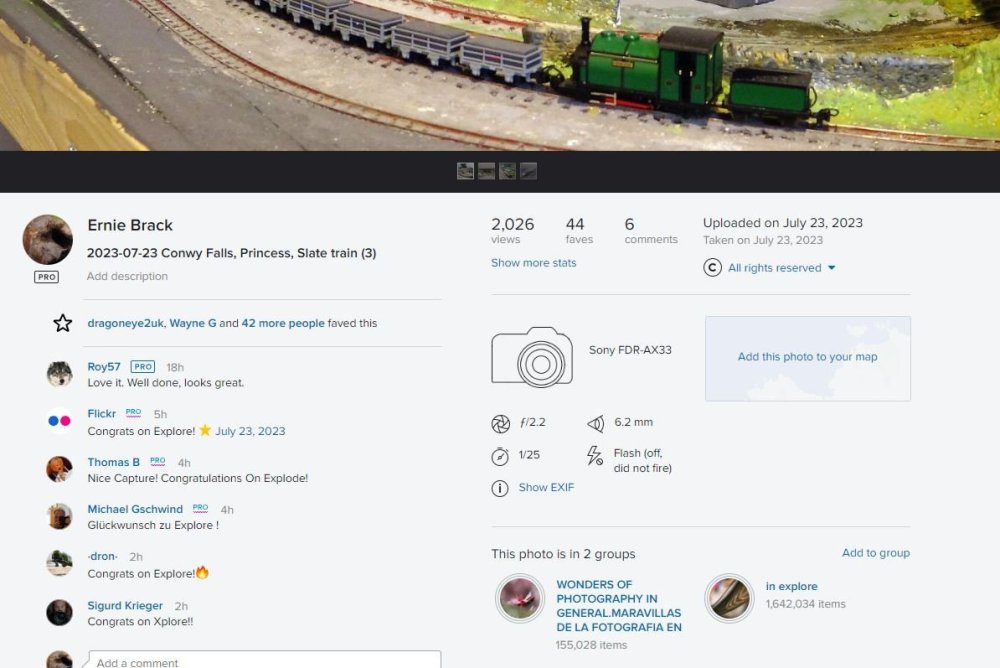The width and height of the screenshot is (1000, 668).
Task: Click the Show EXIF info icon
Action: coord(500,488)
